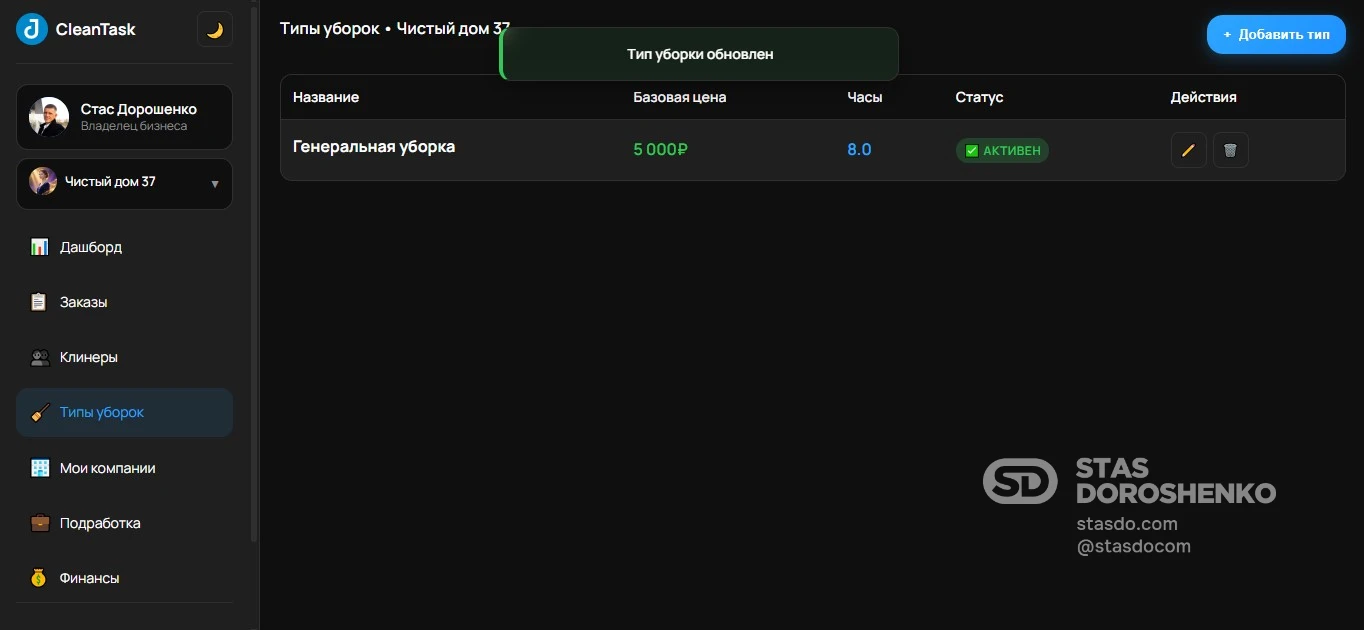Delete Генеральная уборка with the trash icon
The image size is (1364, 630).
click(1231, 150)
